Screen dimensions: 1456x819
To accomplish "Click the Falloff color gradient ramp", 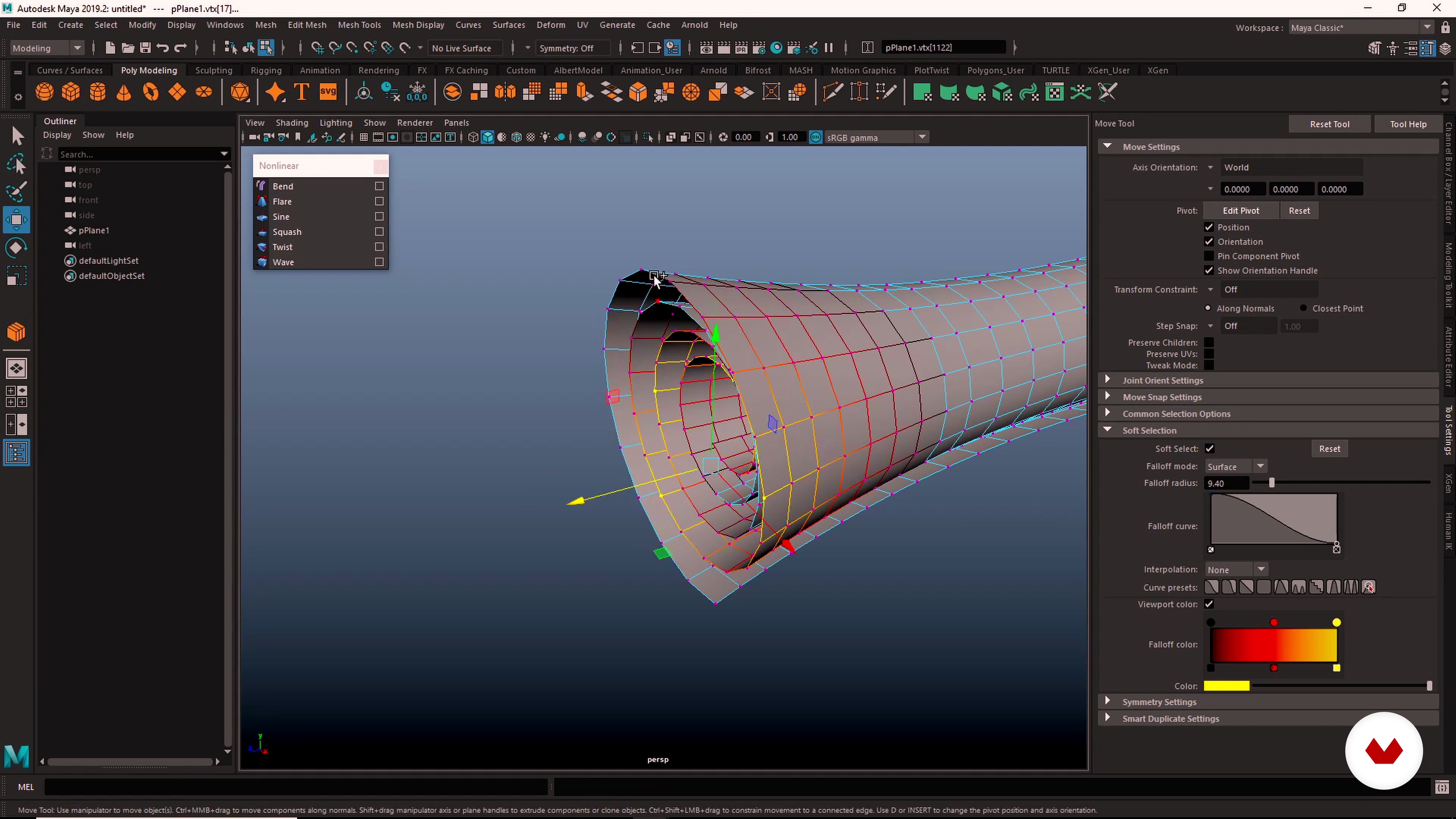I will 1274,645.
